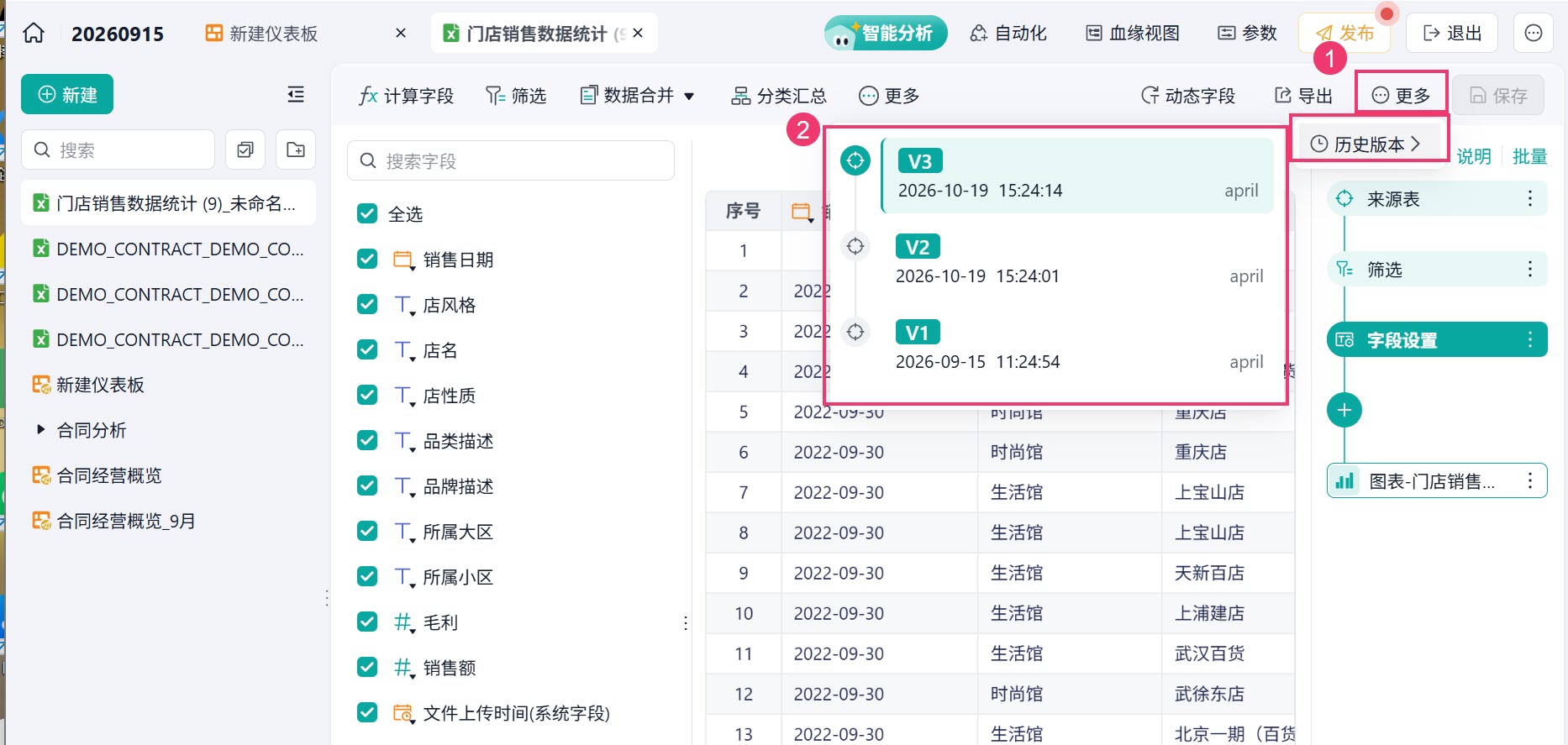
Task: Add a node with the green plus
Action: click(x=1344, y=410)
